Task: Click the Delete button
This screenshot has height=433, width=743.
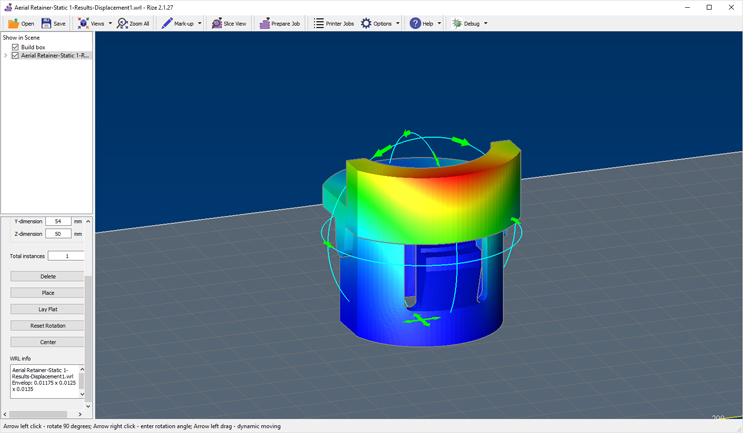Action: pyautogui.click(x=47, y=276)
